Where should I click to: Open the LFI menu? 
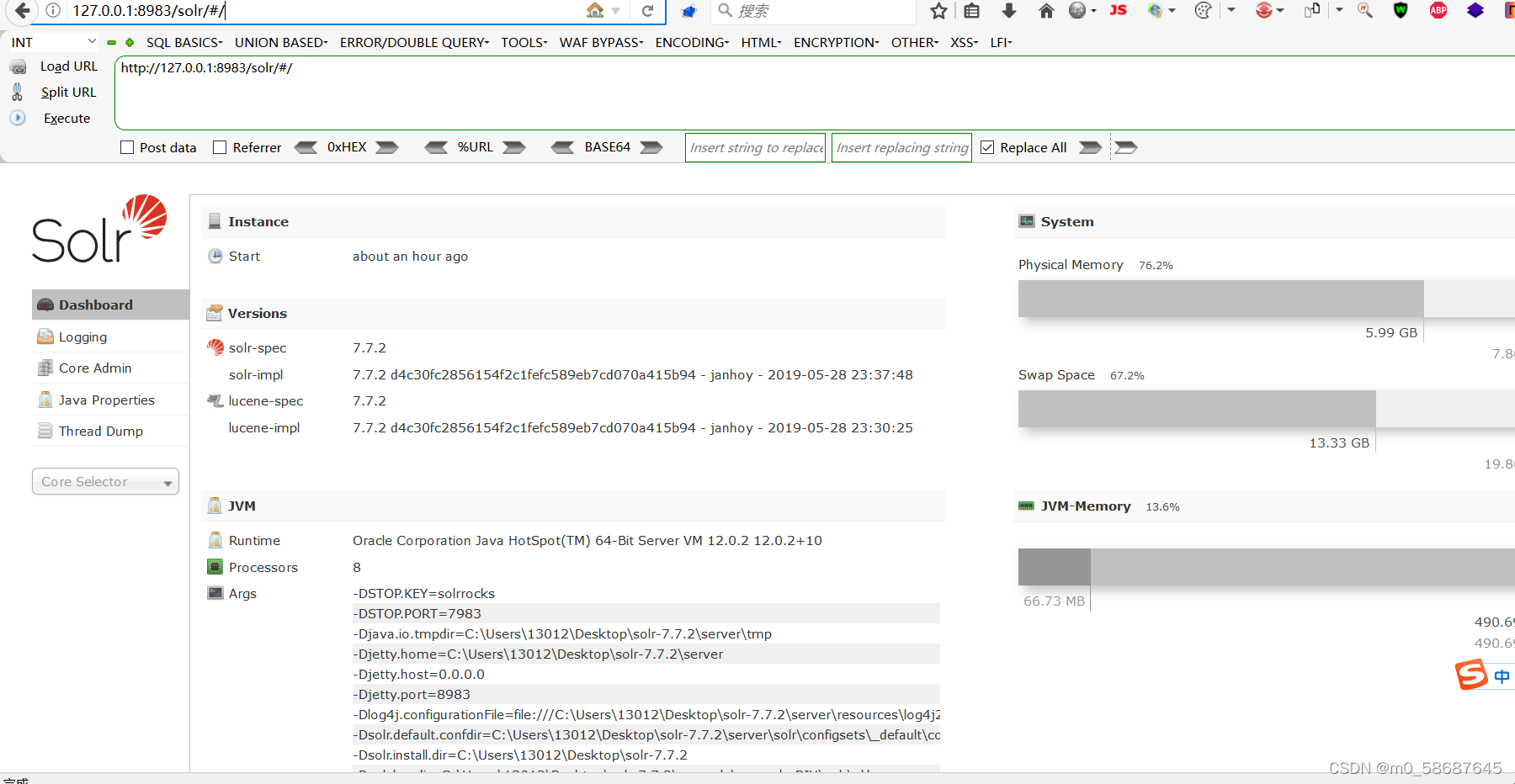pyautogui.click(x=1001, y=42)
